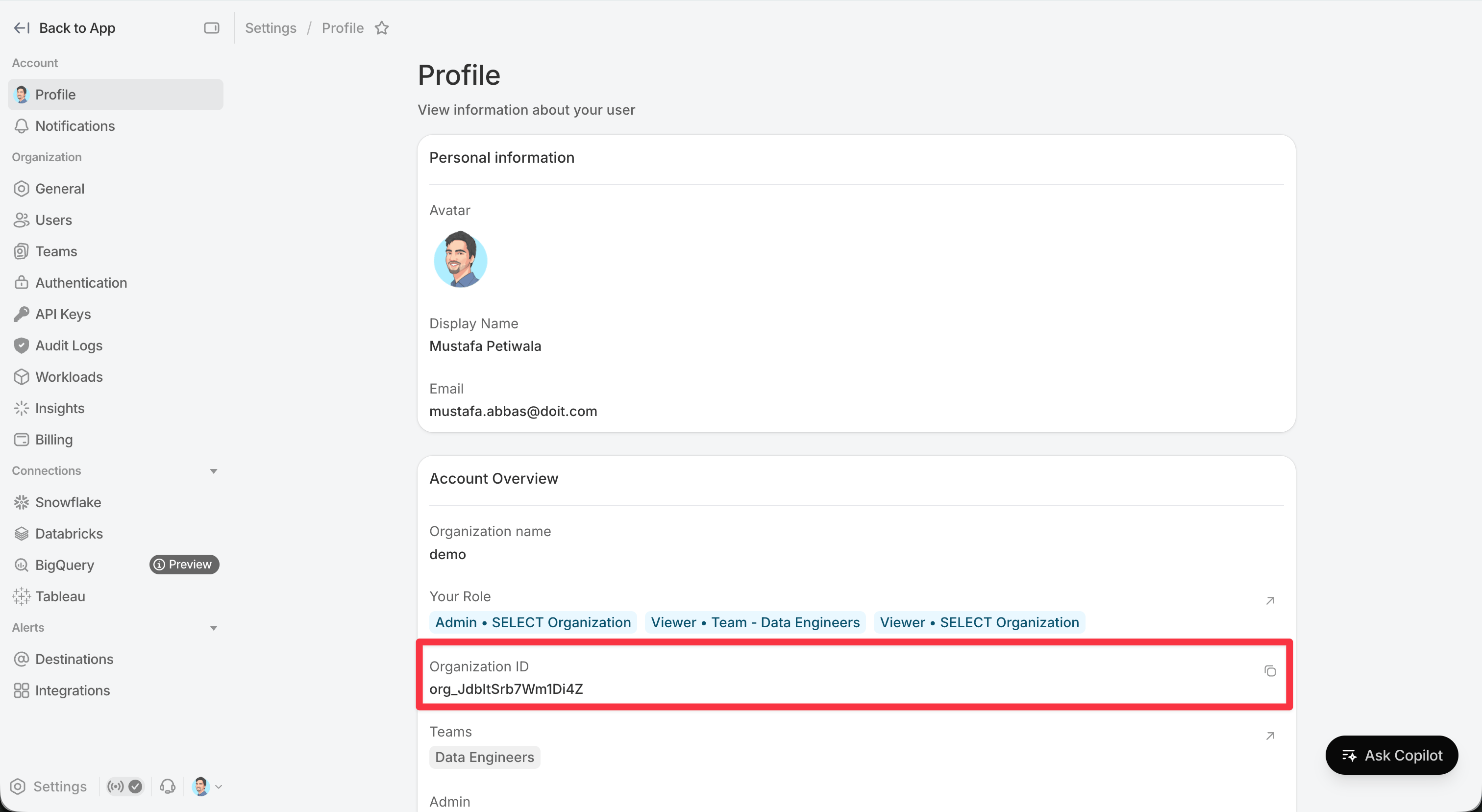Go to General organization settings

[x=116, y=189]
